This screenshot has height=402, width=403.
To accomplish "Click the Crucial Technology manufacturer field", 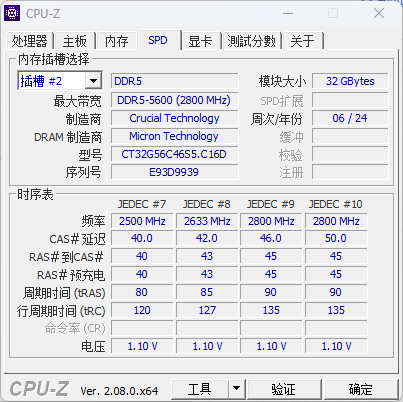I will tap(174, 118).
